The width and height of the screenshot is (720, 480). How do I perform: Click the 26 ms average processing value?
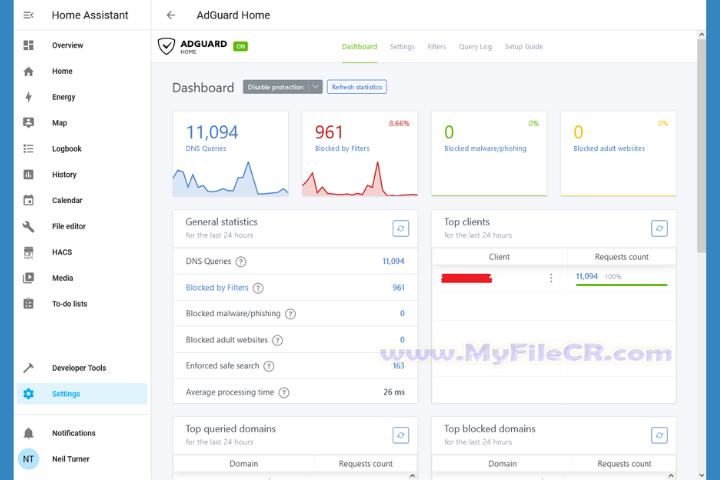(394, 392)
